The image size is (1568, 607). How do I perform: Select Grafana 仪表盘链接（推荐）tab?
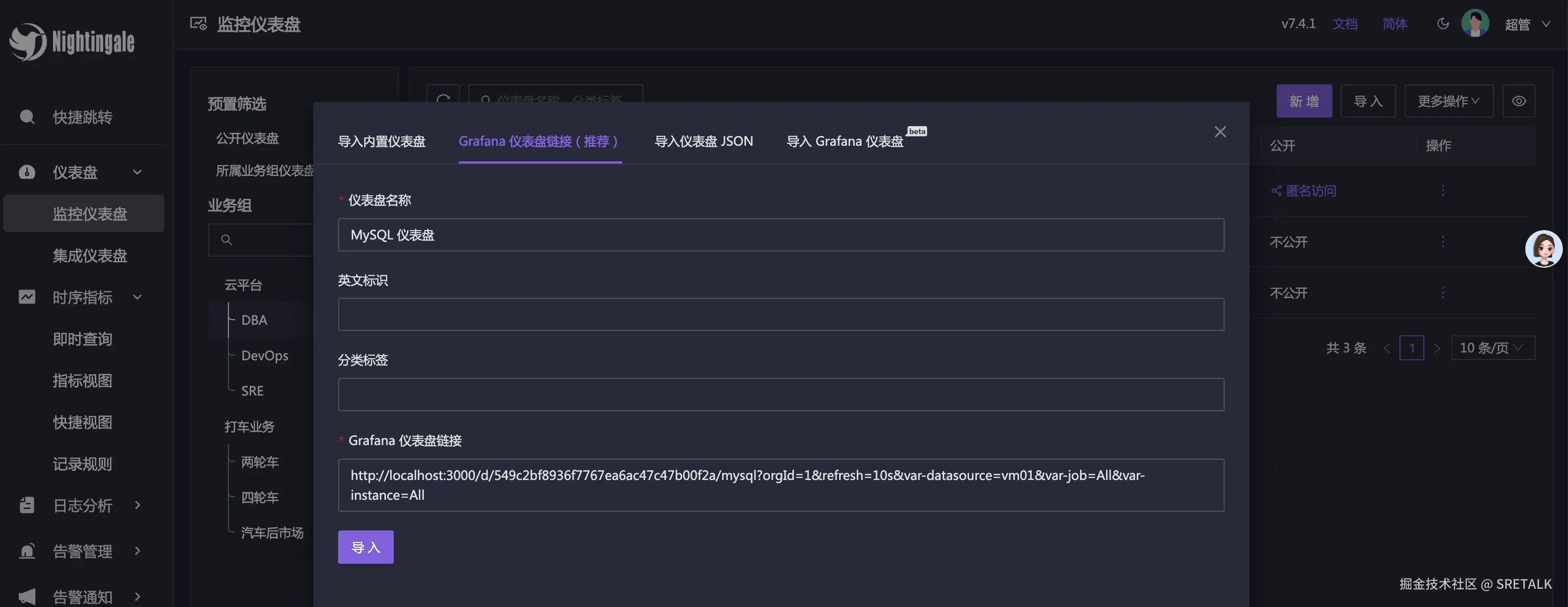click(x=540, y=141)
